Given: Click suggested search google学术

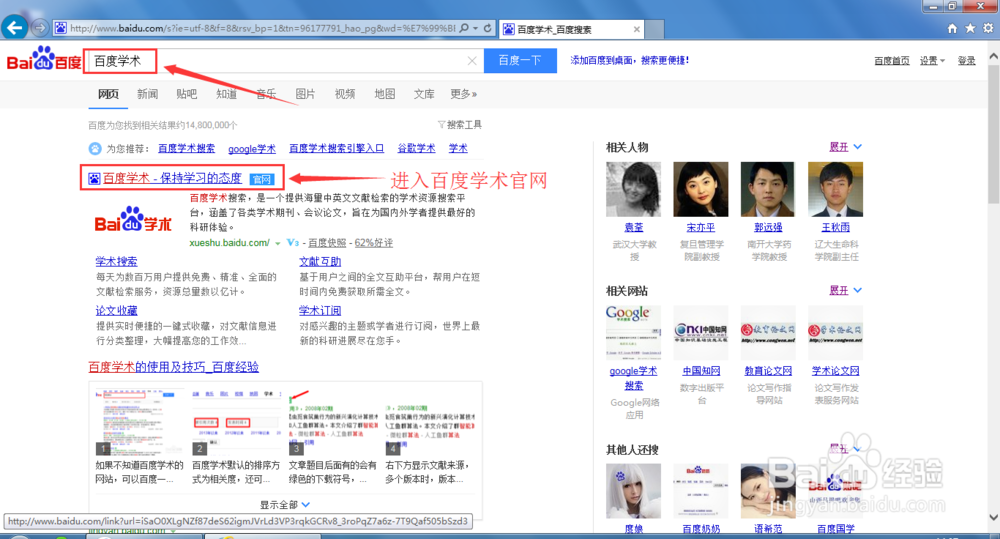Looking at the screenshot, I should point(252,149).
